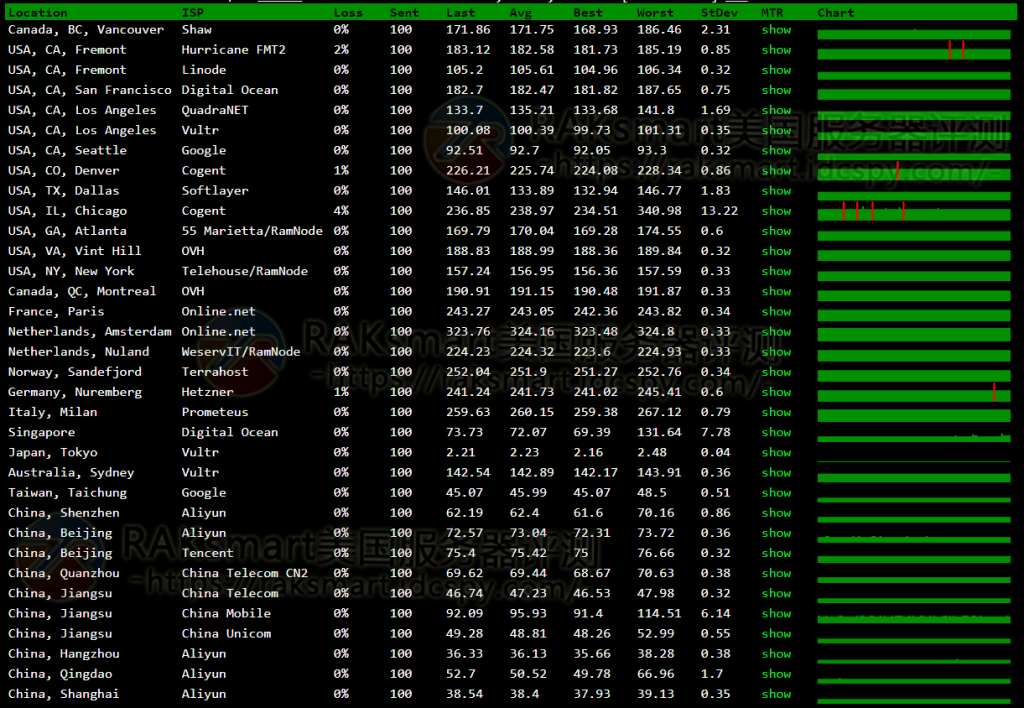Open 'show' for Beijing Tencent row

pos(776,553)
